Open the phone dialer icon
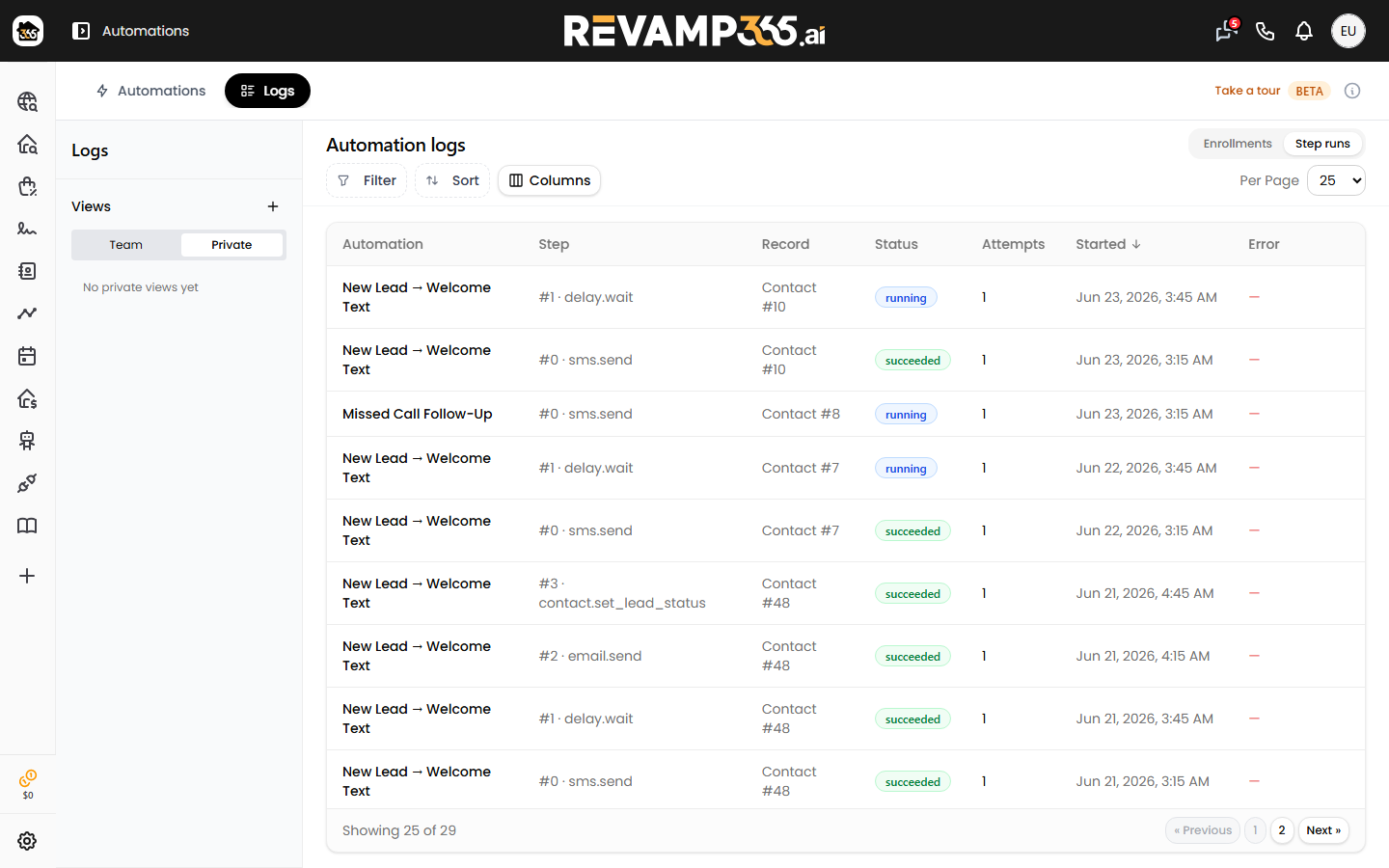This screenshot has width=1389, height=868. point(1266,31)
